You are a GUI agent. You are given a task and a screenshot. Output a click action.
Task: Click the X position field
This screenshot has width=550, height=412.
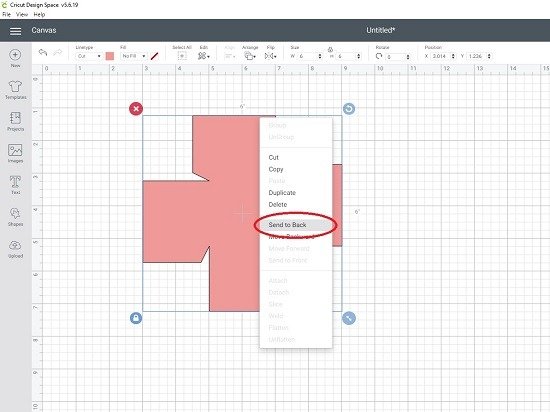pos(440,56)
